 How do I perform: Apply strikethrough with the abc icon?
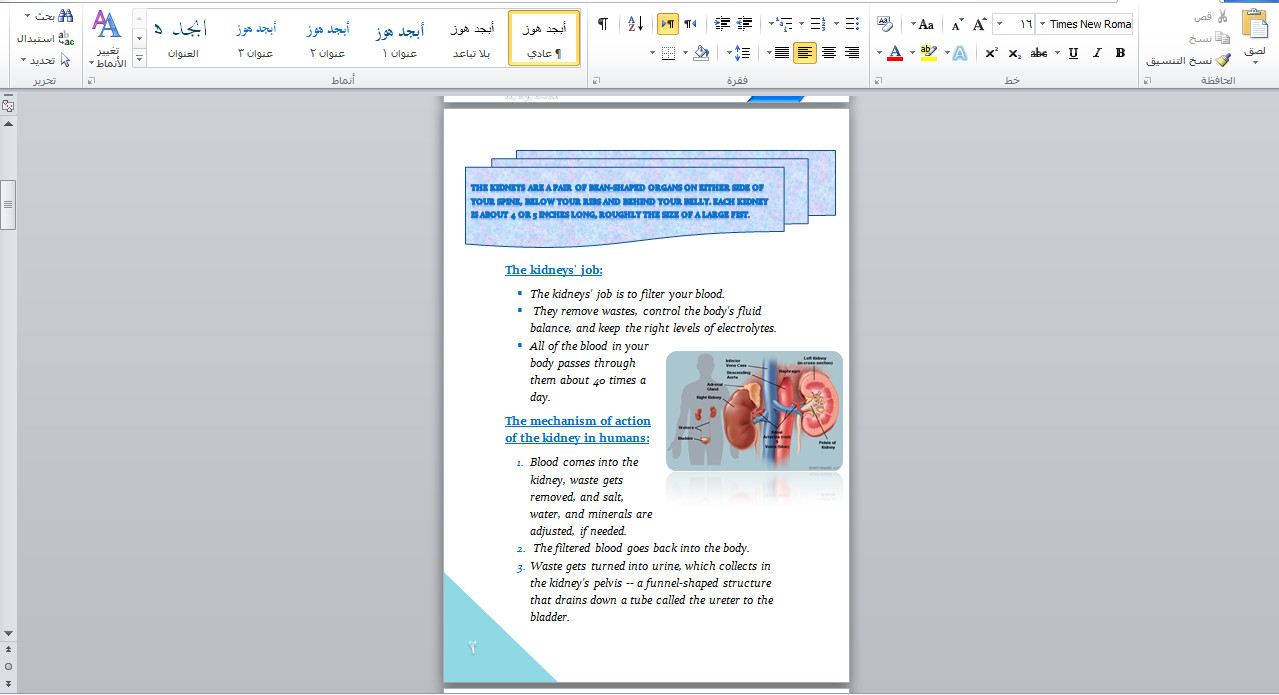[x=1039, y=53]
